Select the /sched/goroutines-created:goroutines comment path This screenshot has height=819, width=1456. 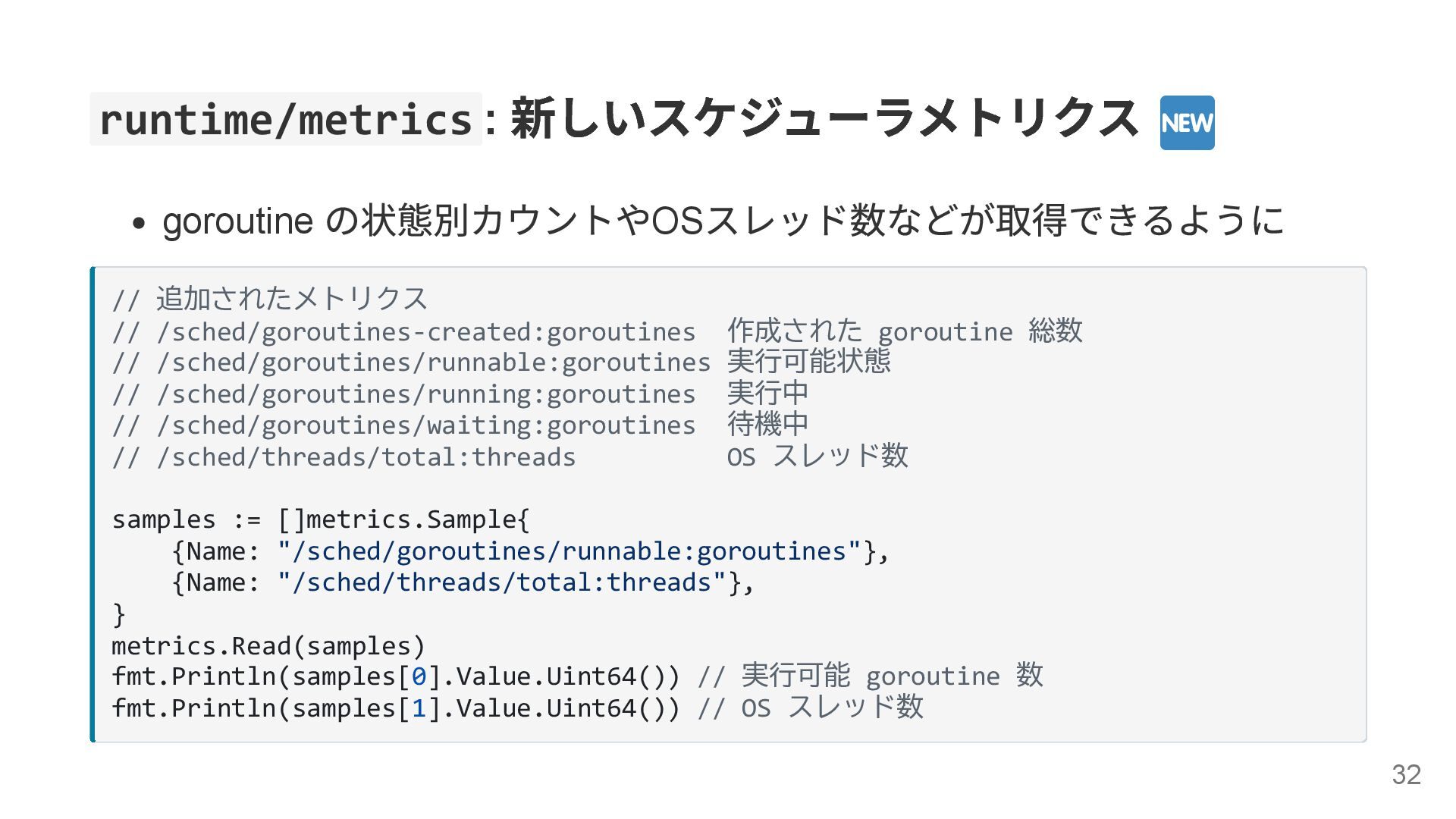coord(425,332)
